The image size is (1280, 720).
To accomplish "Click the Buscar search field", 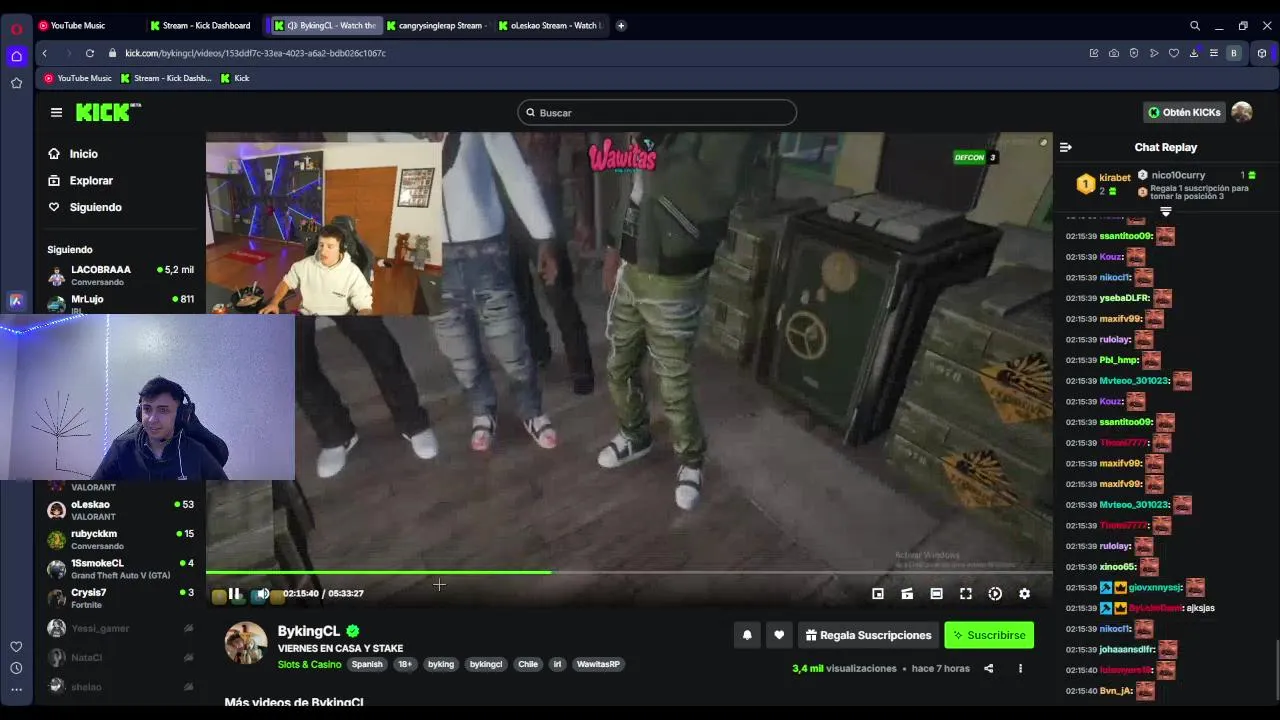I will (x=657, y=112).
